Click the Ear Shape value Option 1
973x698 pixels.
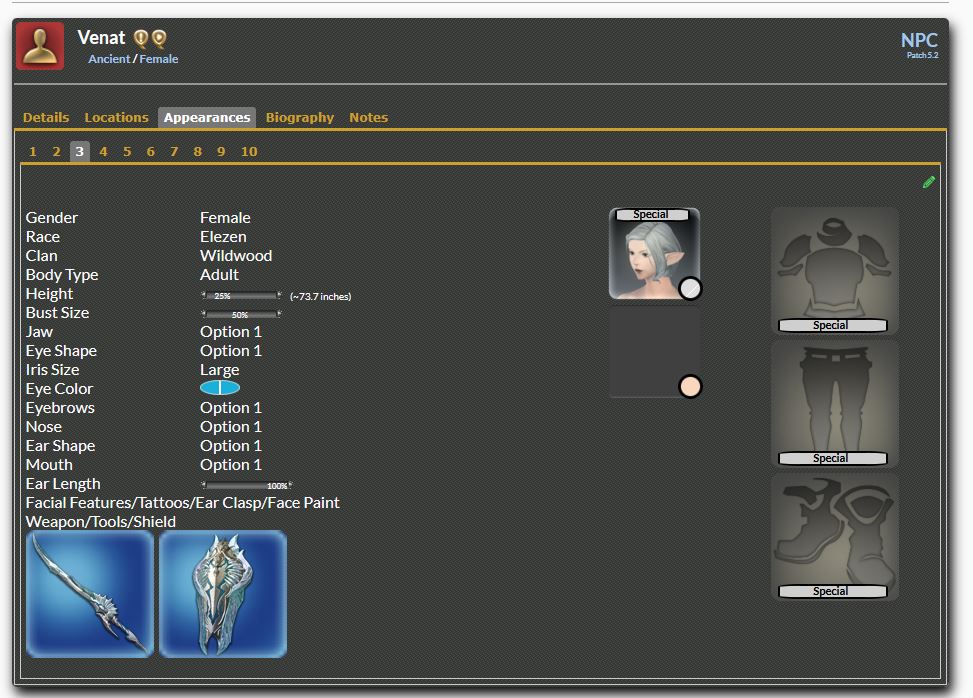(231, 445)
